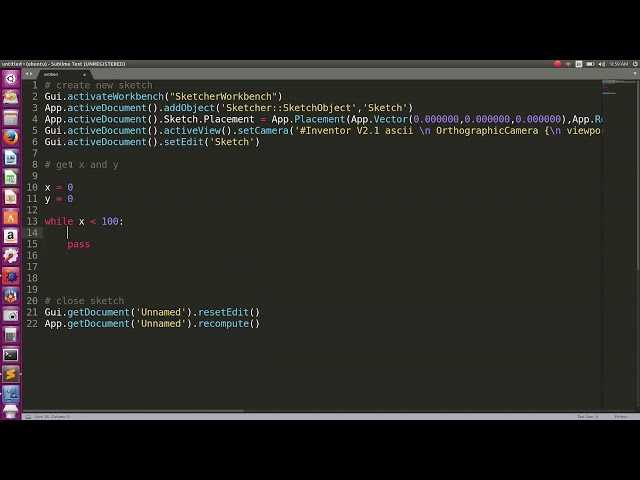Place cursor on the 'pass' line of code
The image size is (640, 480).
pyautogui.click(x=79, y=244)
